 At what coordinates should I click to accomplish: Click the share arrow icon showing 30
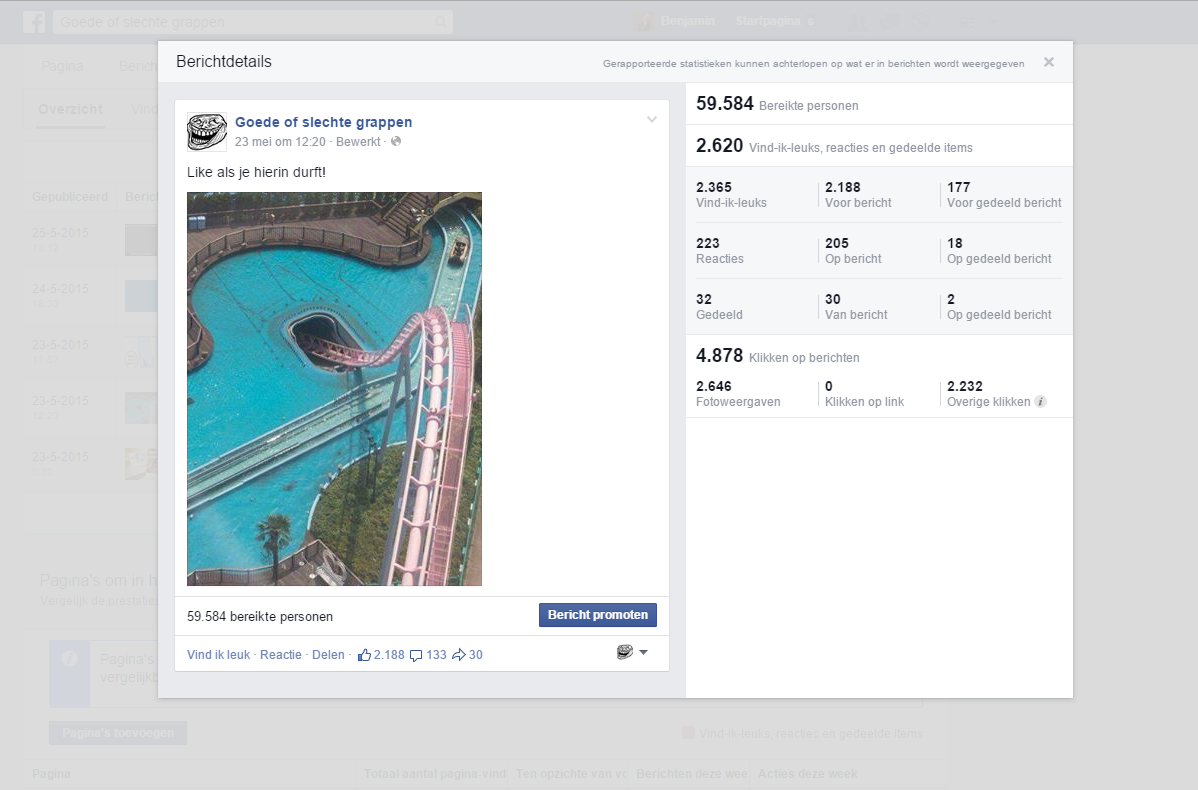458,655
